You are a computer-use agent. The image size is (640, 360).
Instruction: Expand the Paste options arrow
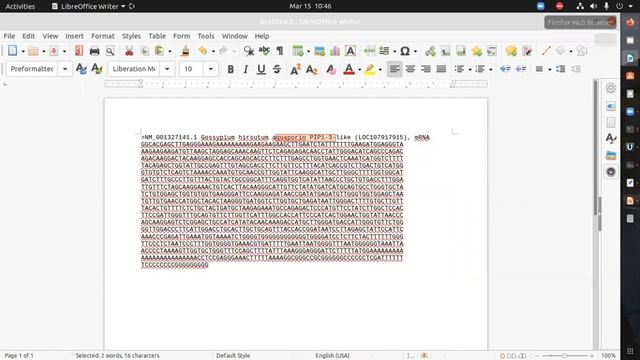tap(170, 51)
